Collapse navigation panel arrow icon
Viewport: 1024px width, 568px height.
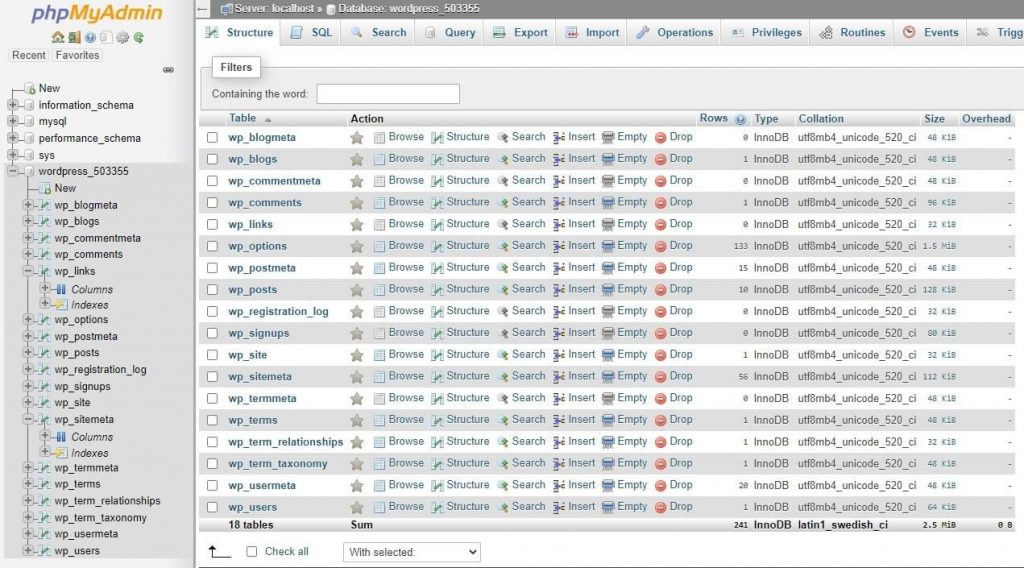[202, 9]
